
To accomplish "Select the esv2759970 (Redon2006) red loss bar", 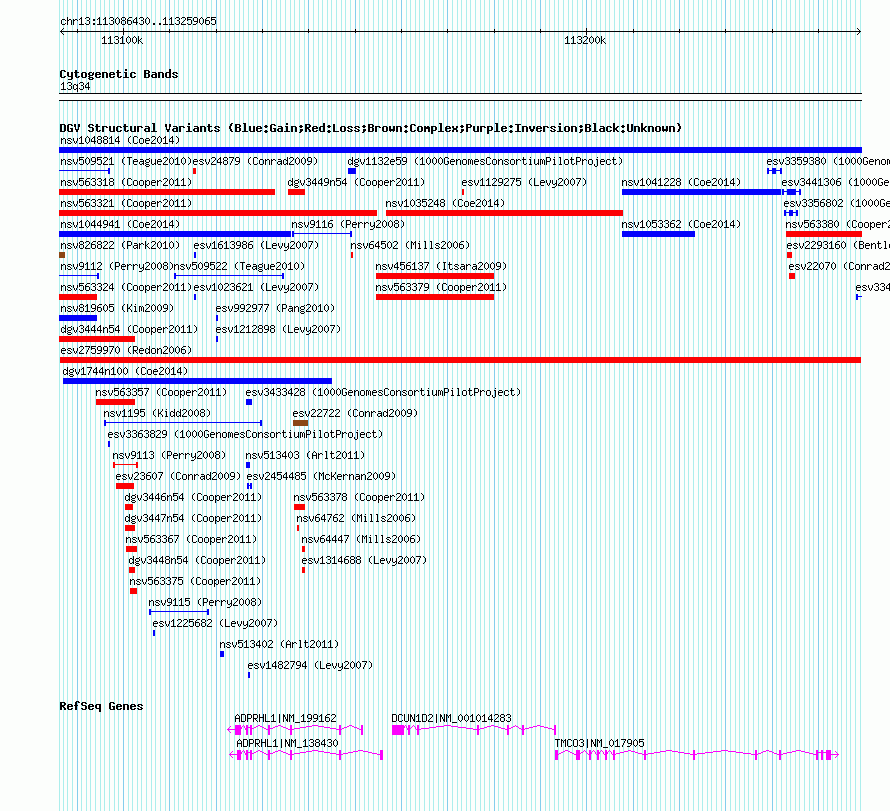I will pos(460,360).
